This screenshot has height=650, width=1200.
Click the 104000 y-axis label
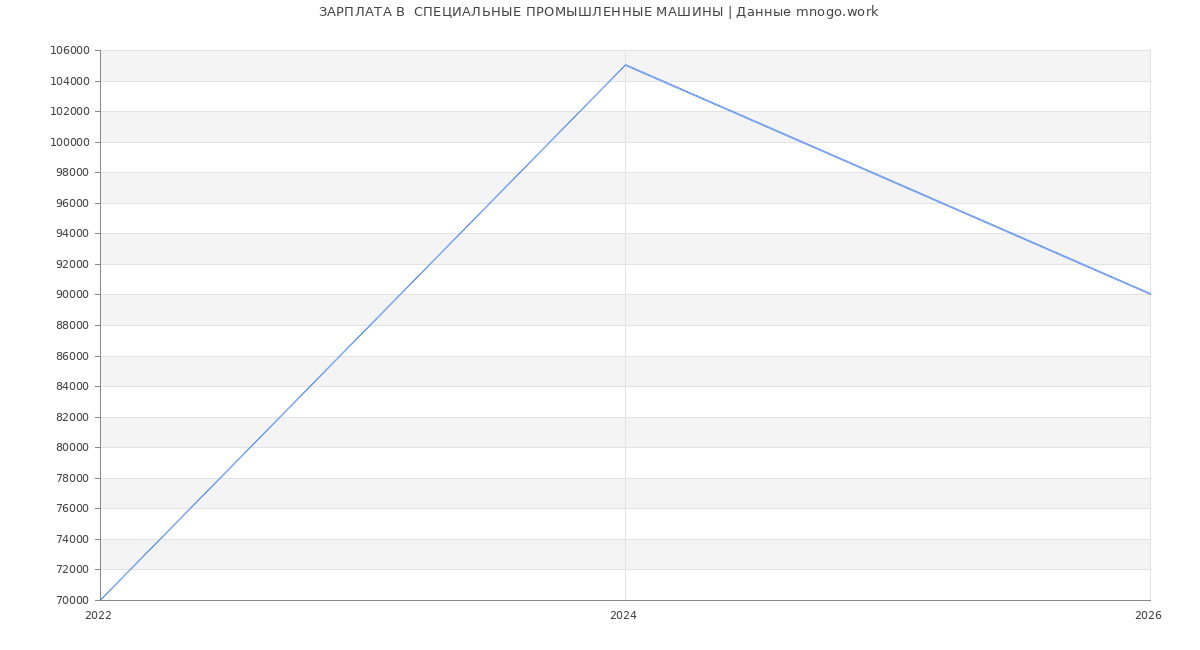(69, 81)
